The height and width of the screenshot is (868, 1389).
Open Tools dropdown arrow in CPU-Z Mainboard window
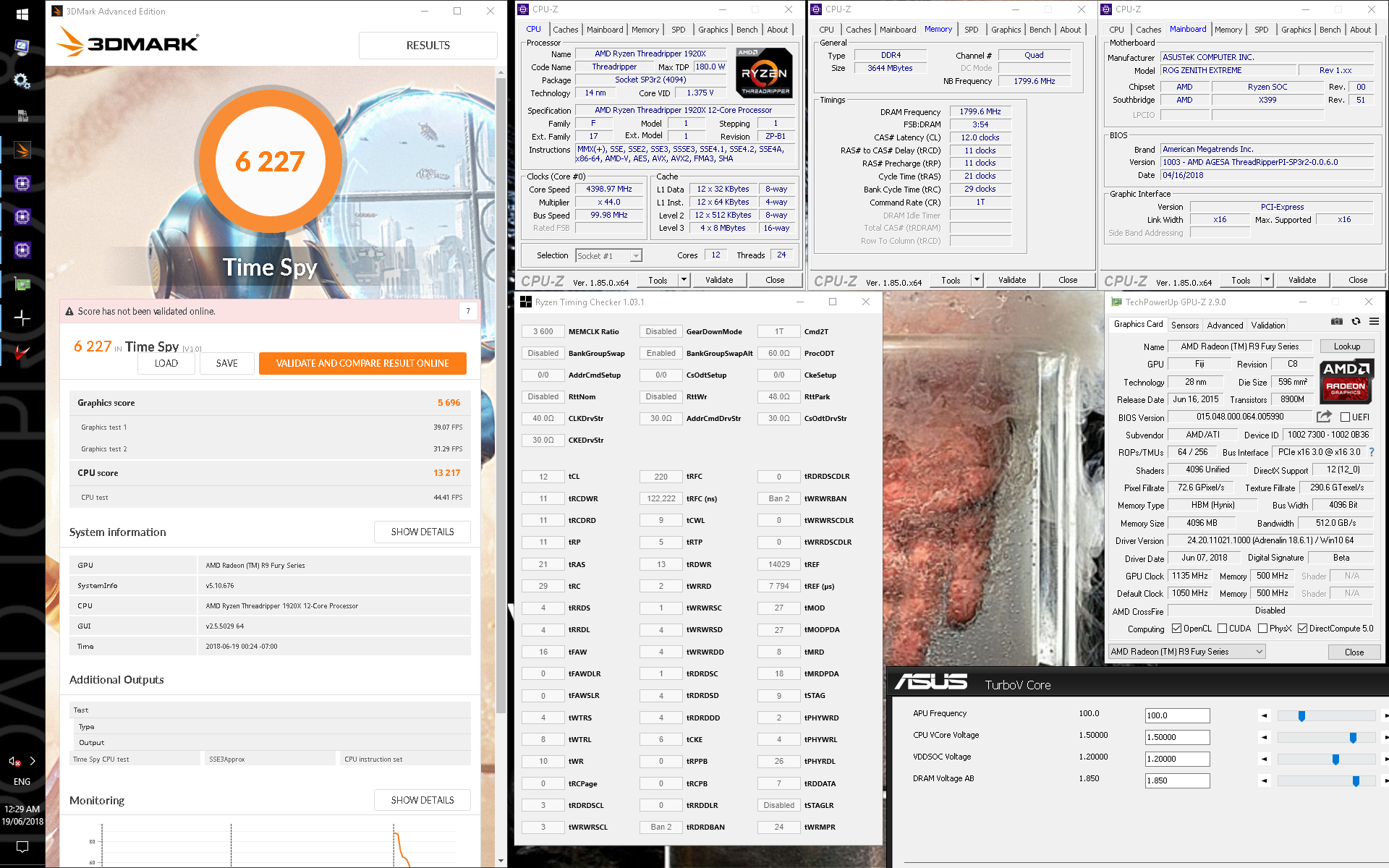[1266, 280]
